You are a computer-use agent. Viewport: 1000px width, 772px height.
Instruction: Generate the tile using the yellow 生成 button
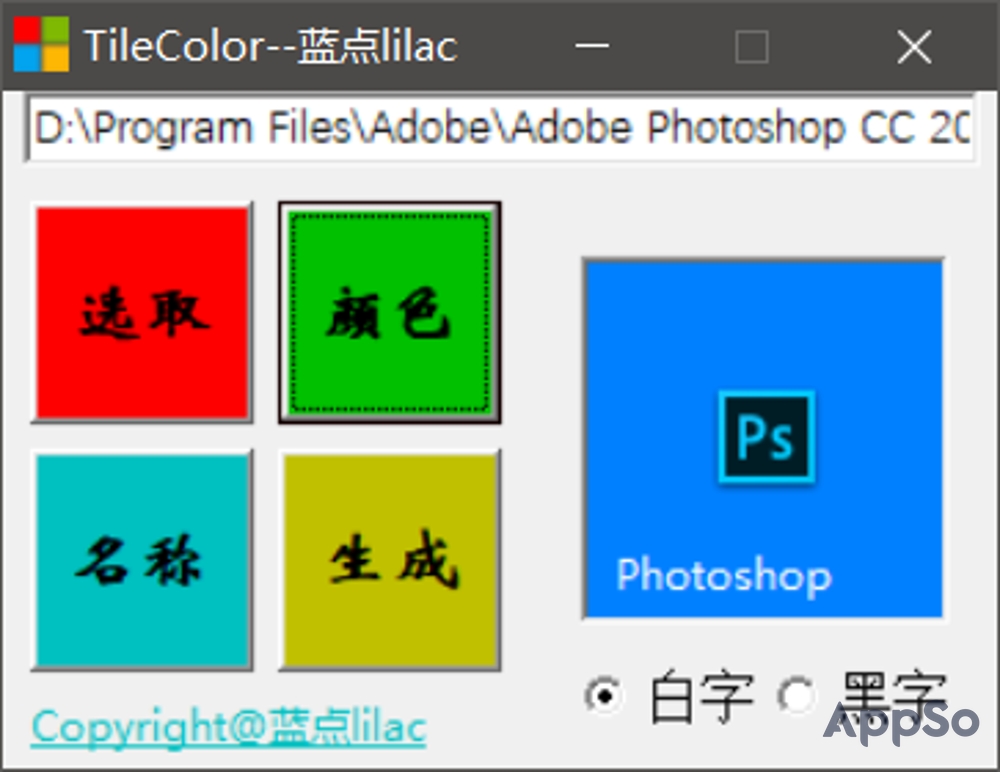click(389, 560)
